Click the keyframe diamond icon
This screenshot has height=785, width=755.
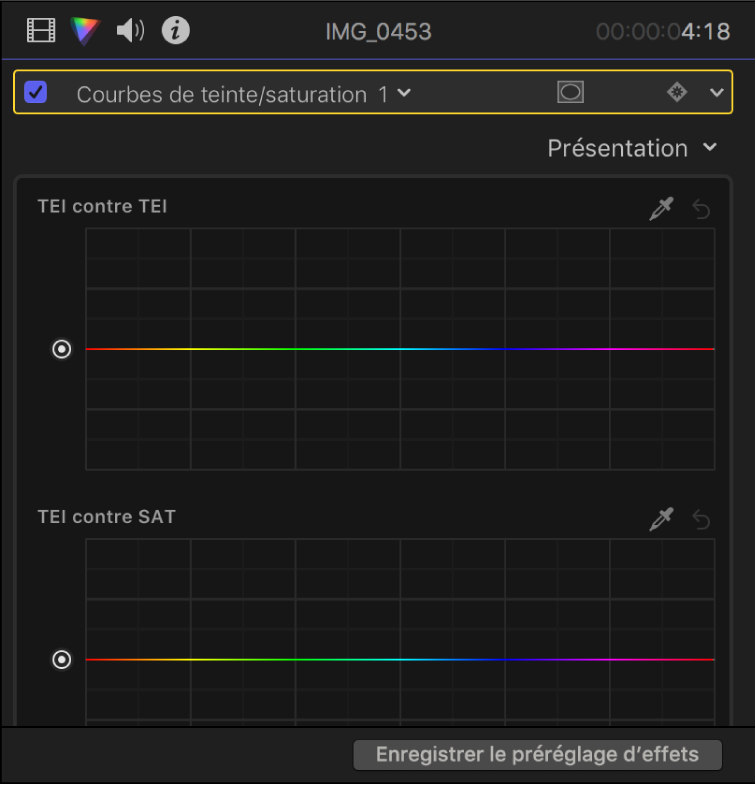tap(678, 93)
